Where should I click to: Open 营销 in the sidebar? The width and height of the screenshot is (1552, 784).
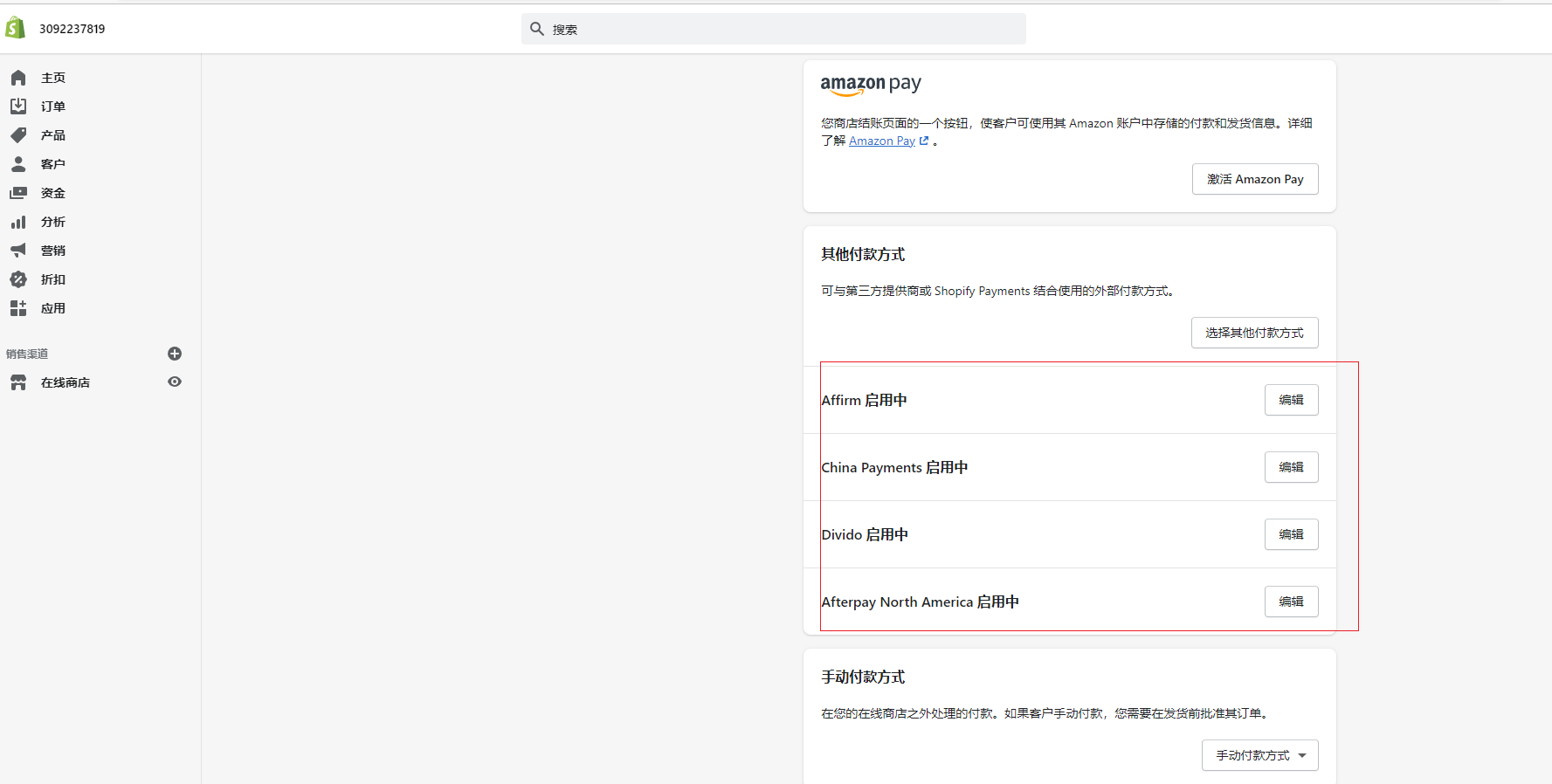53,251
